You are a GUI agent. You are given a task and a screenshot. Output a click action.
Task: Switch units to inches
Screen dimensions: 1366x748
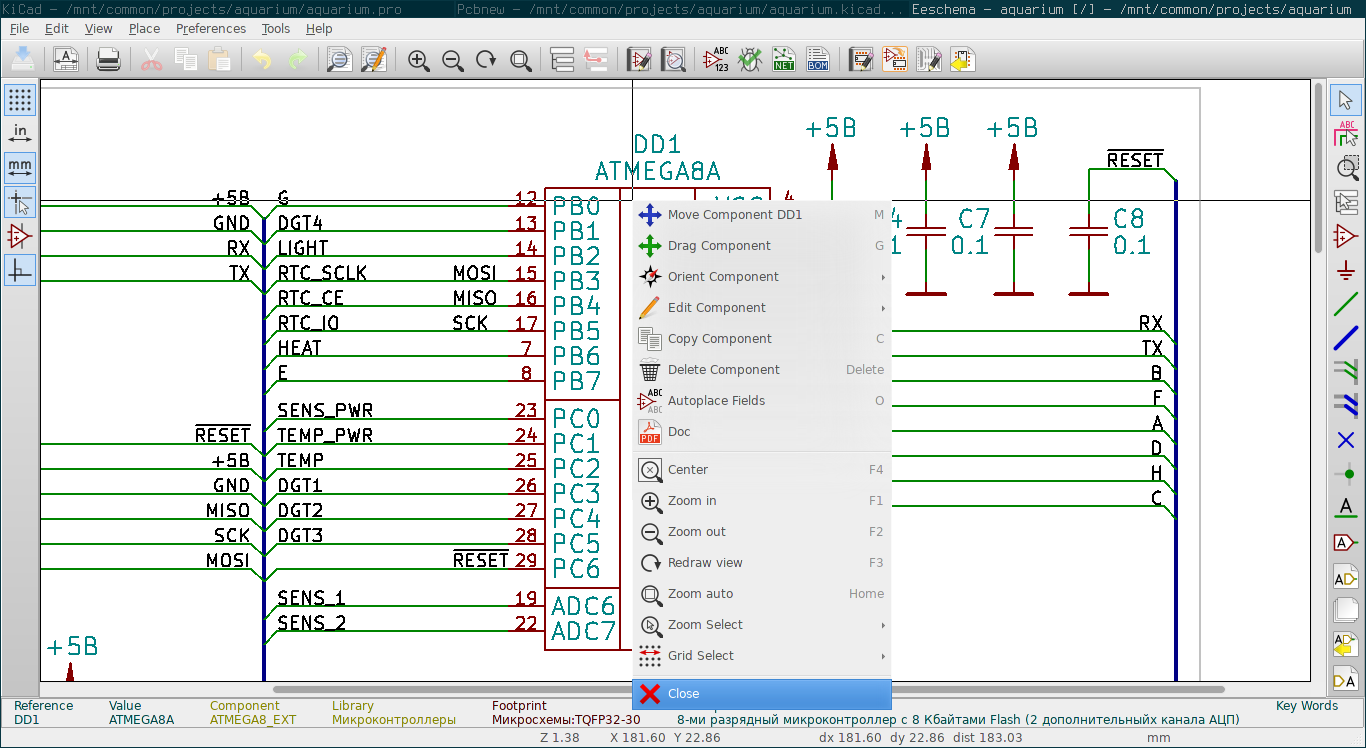[x=20, y=134]
